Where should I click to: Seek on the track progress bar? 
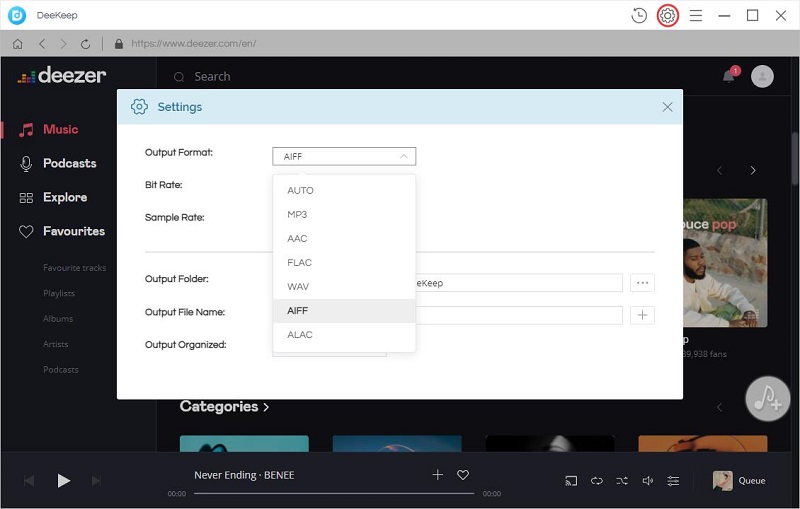[334, 494]
